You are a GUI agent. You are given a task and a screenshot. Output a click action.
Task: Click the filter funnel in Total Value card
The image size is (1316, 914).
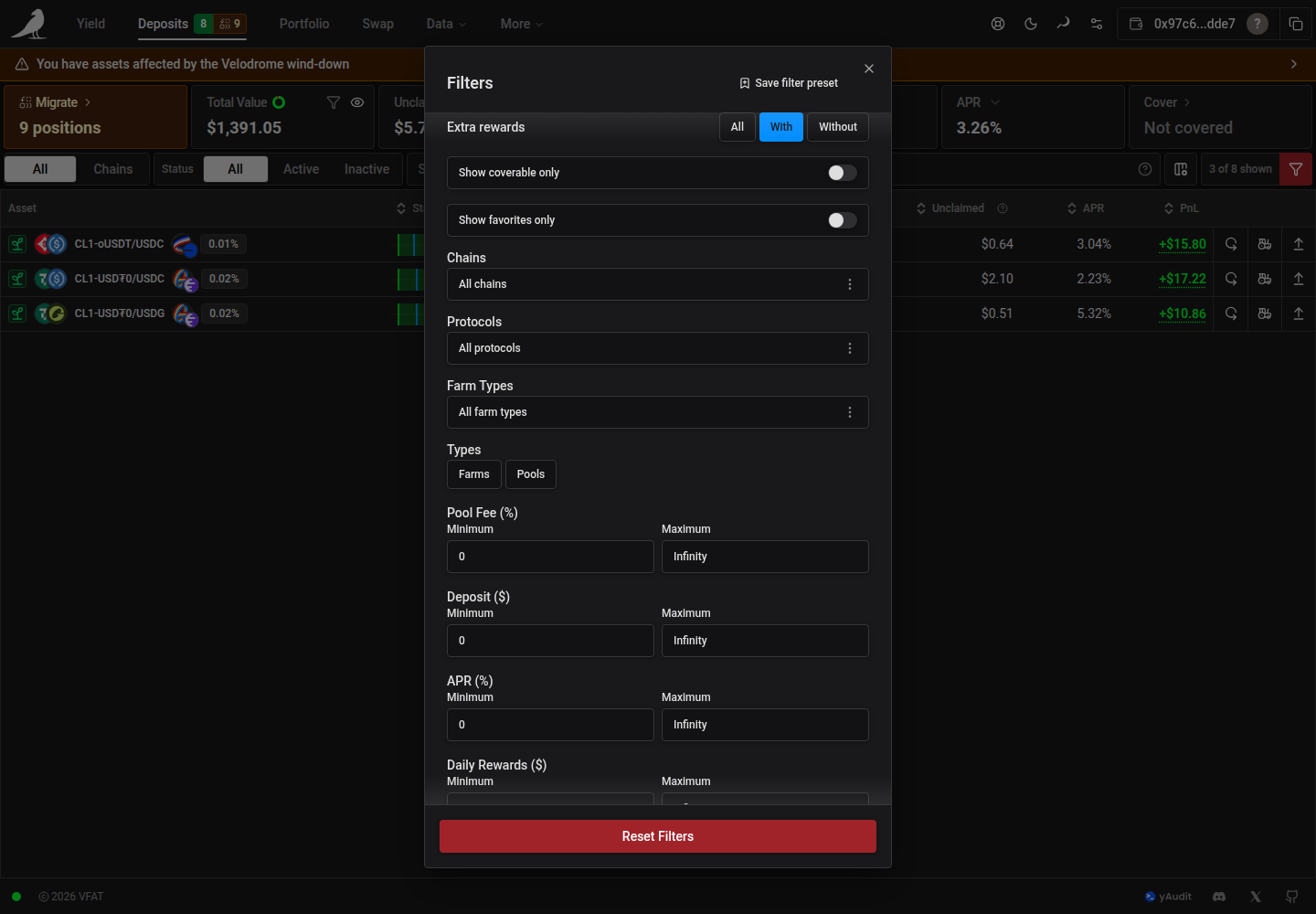[x=334, y=102]
